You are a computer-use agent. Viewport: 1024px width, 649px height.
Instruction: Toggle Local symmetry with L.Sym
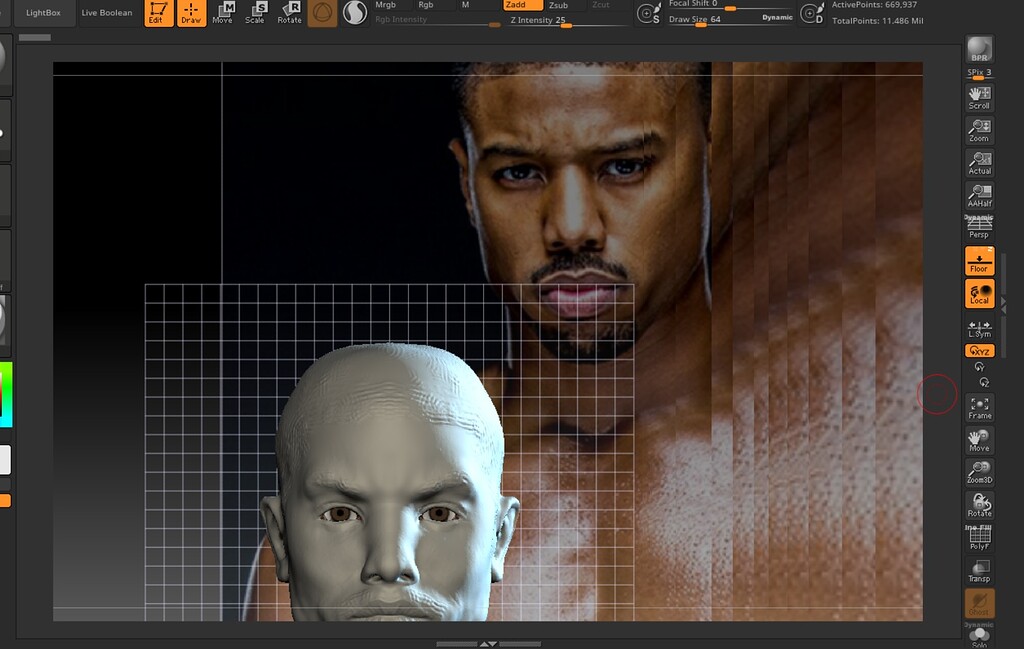tap(979, 327)
